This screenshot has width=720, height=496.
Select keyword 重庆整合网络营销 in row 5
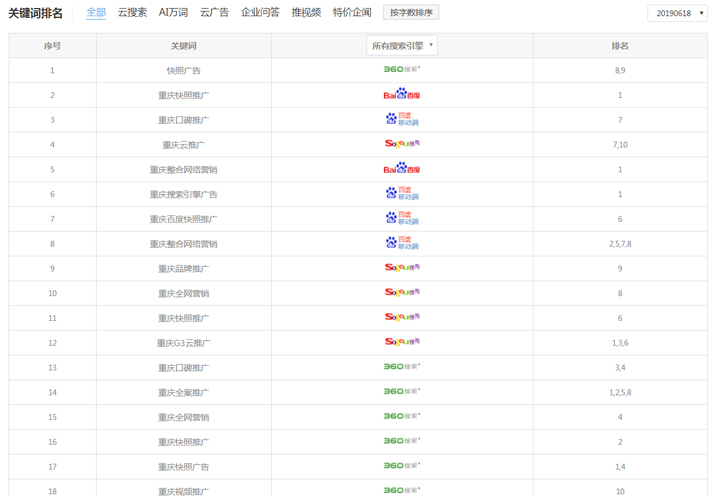click(183, 169)
